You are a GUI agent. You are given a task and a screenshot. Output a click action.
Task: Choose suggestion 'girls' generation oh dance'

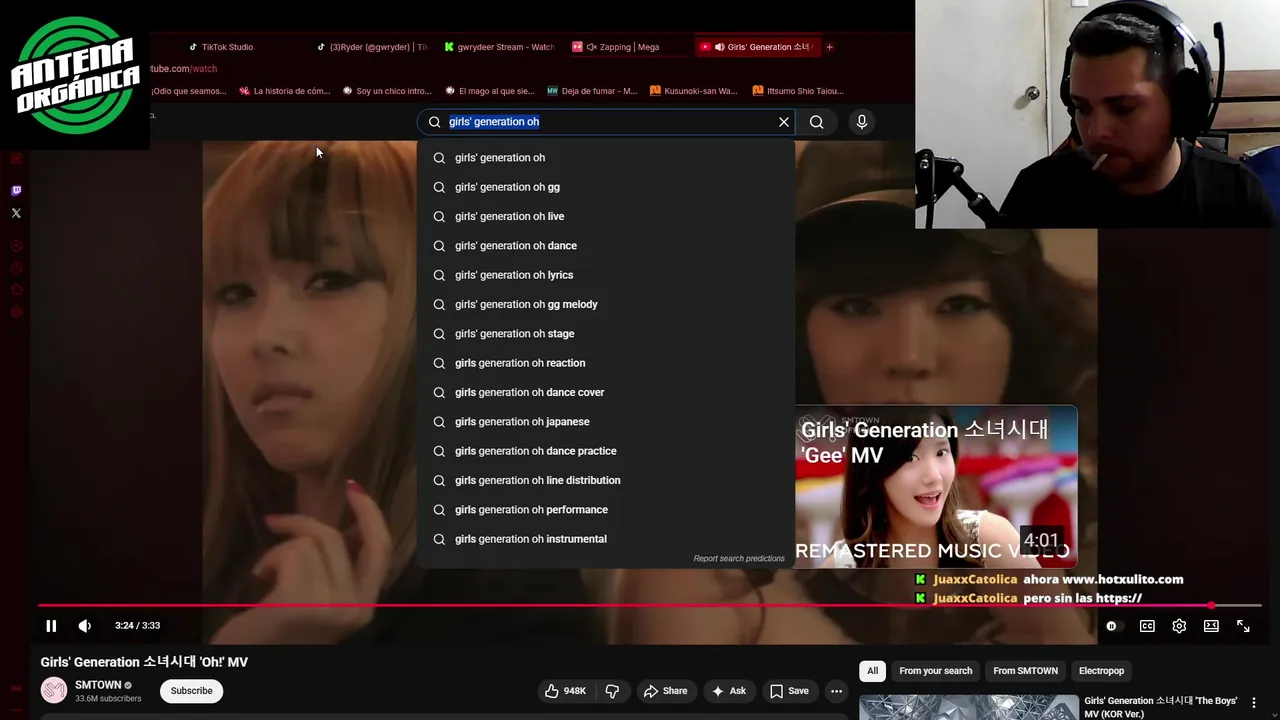pyautogui.click(x=606, y=246)
